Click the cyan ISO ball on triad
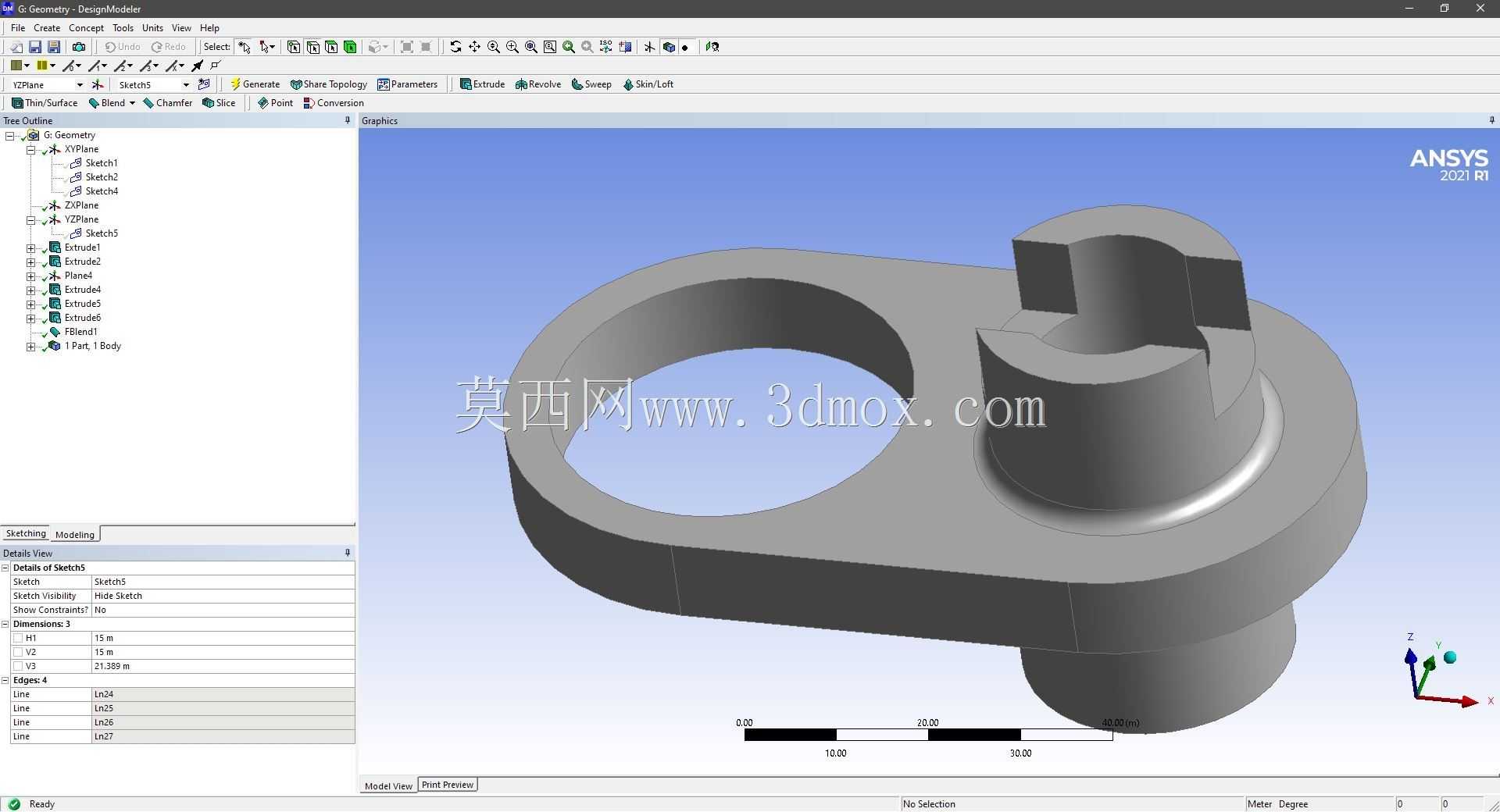Image resolution: width=1500 pixels, height=812 pixels. coord(1451,657)
